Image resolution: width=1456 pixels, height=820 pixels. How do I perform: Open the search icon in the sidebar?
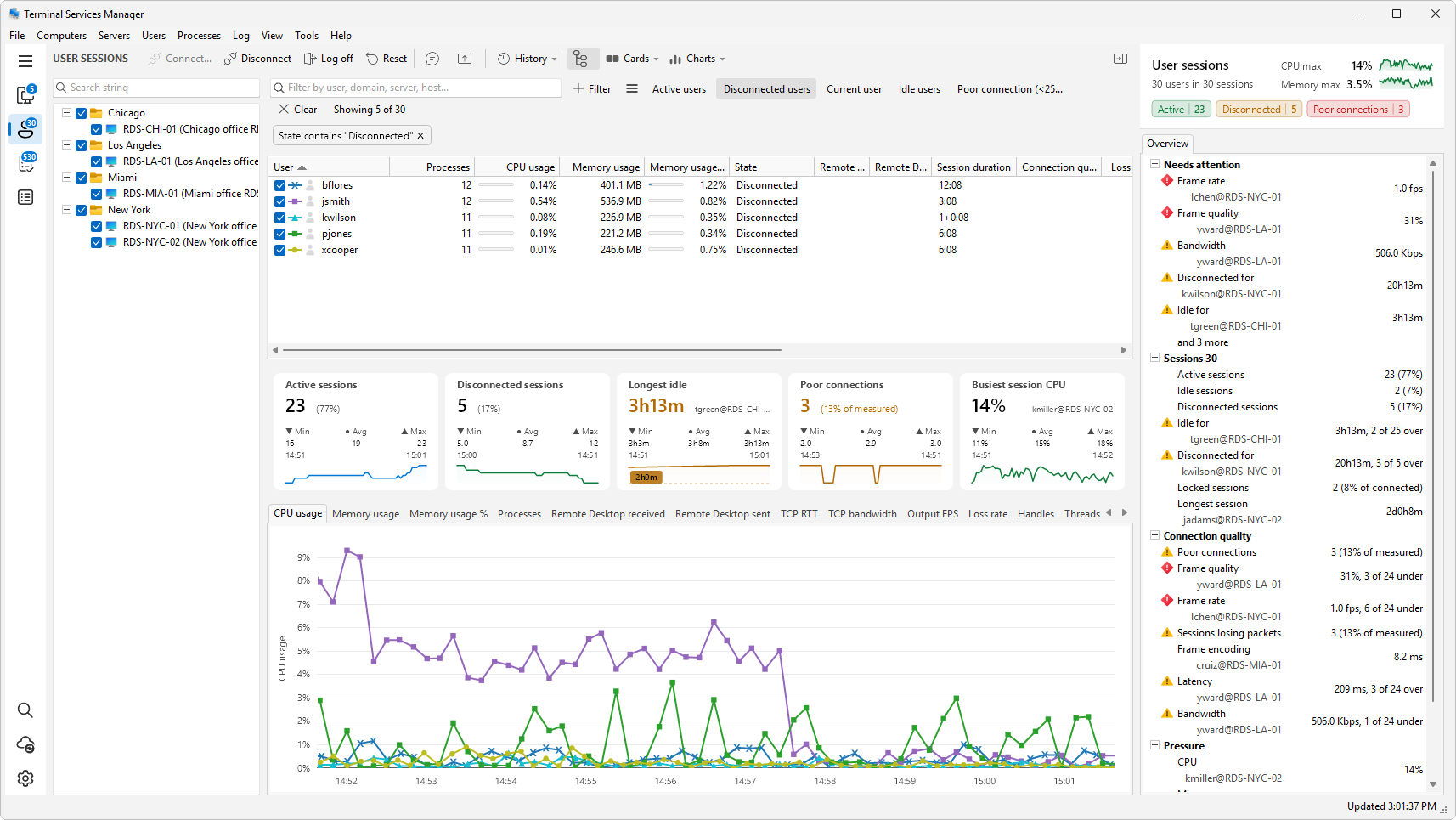[x=25, y=710]
